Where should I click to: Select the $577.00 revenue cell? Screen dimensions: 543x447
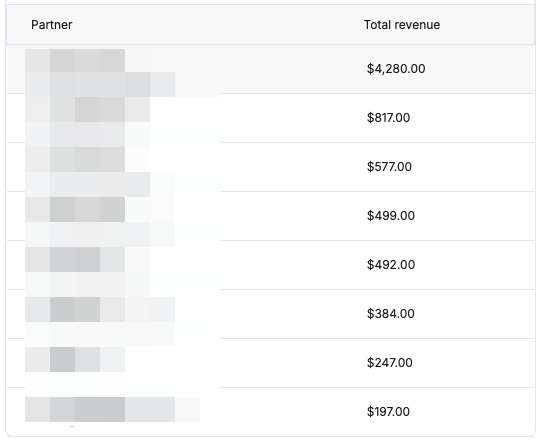[389, 167]
